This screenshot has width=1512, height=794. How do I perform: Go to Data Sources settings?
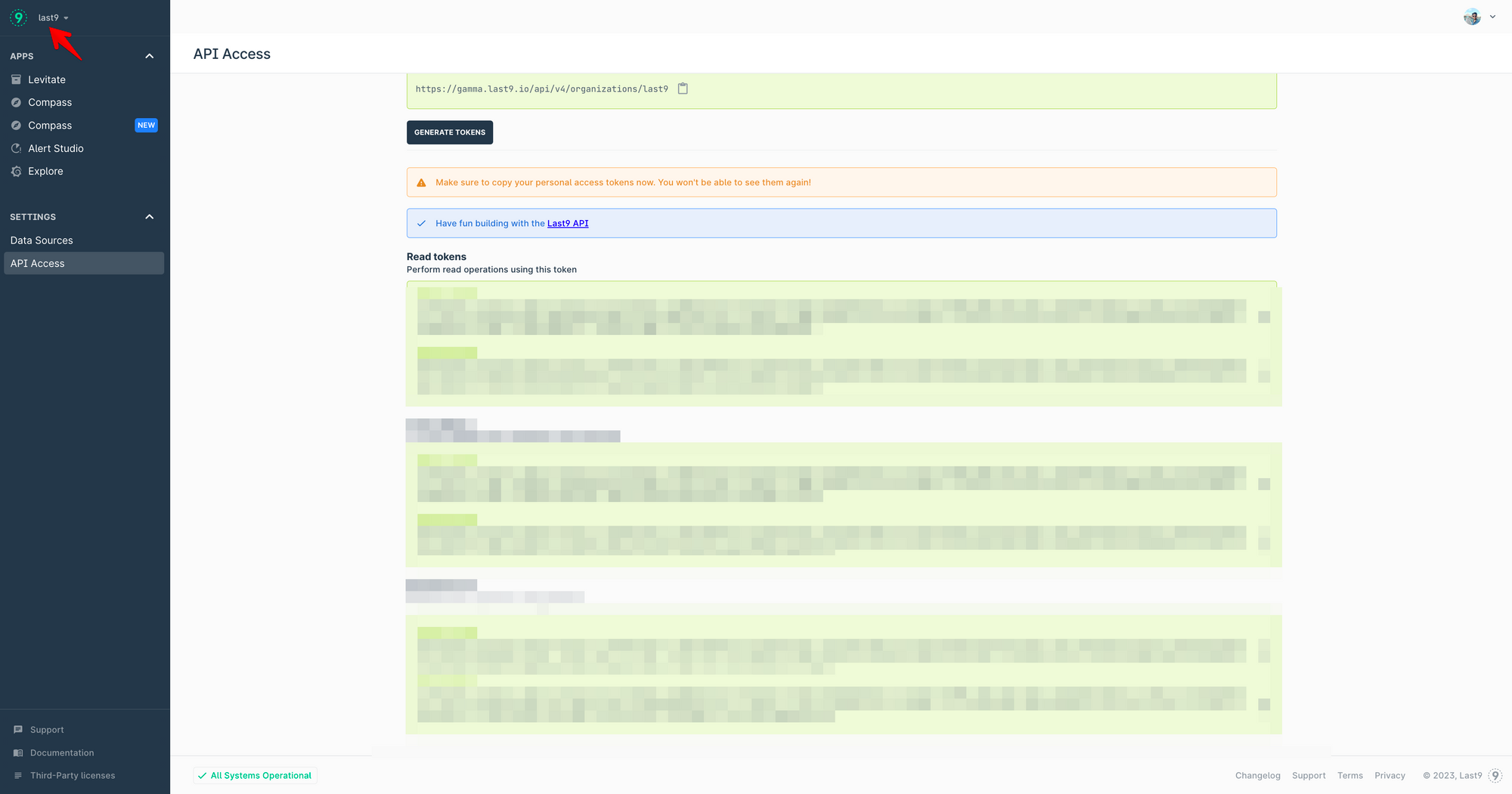41,240
